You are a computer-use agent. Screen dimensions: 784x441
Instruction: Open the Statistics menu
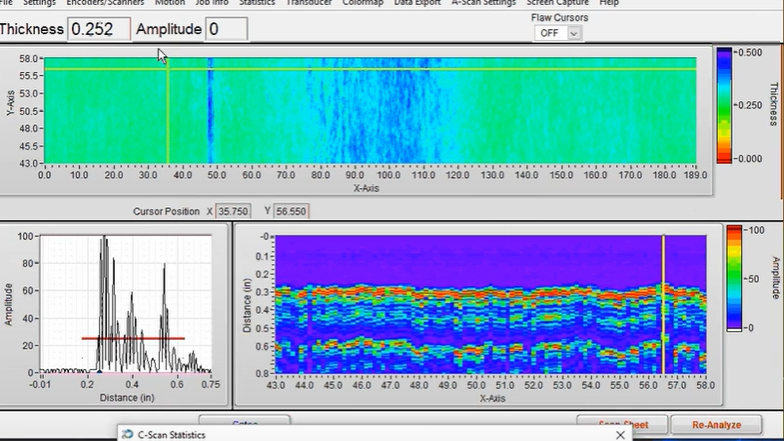(257, 3)
